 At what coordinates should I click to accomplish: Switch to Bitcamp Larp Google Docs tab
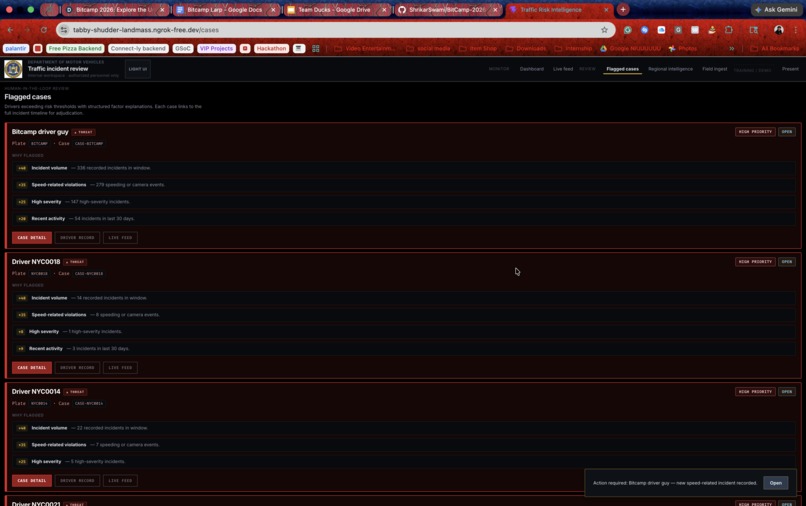point(224,10)
